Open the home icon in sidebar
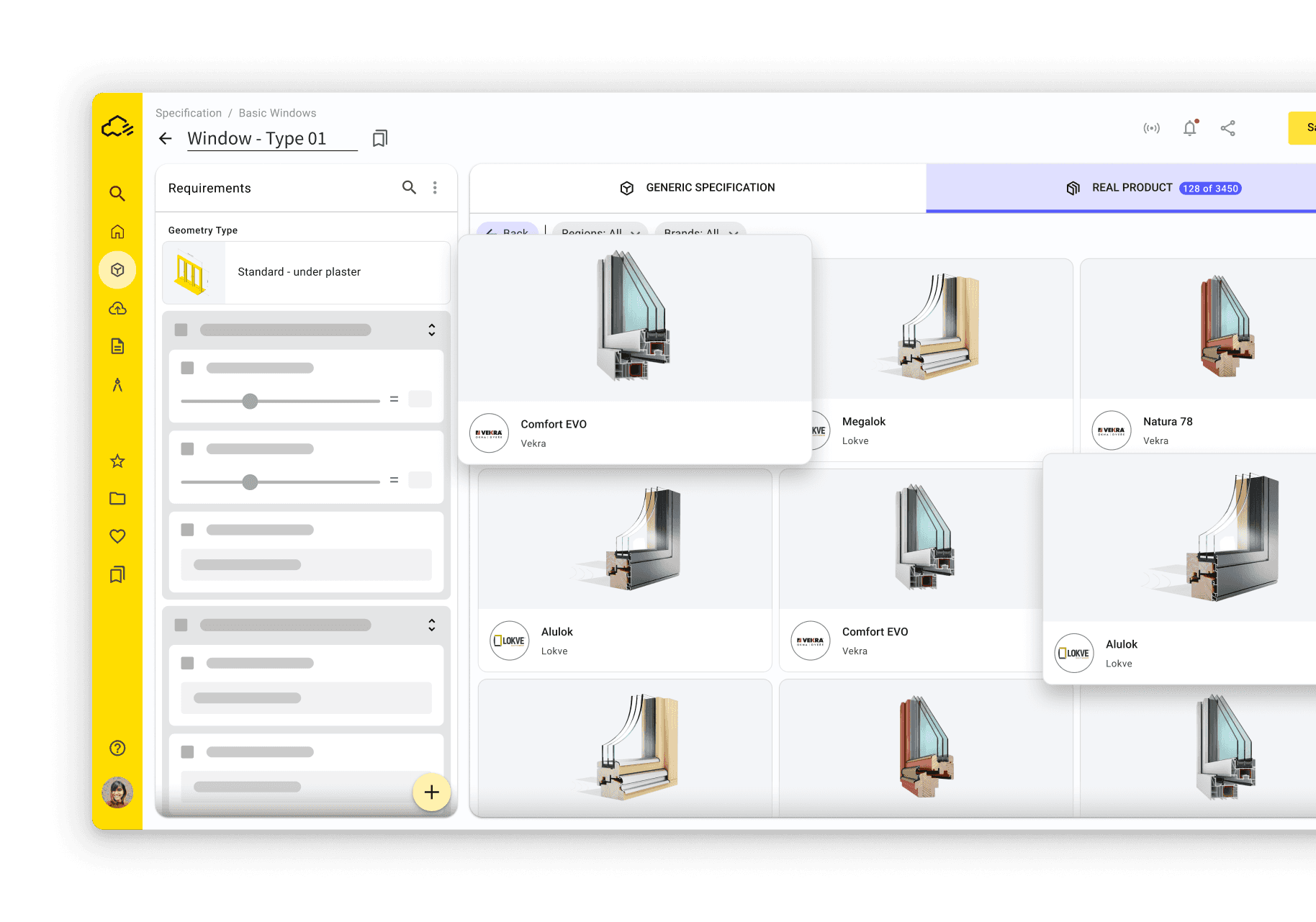Screen dimensions: 1316x922 tap(117, 232)
